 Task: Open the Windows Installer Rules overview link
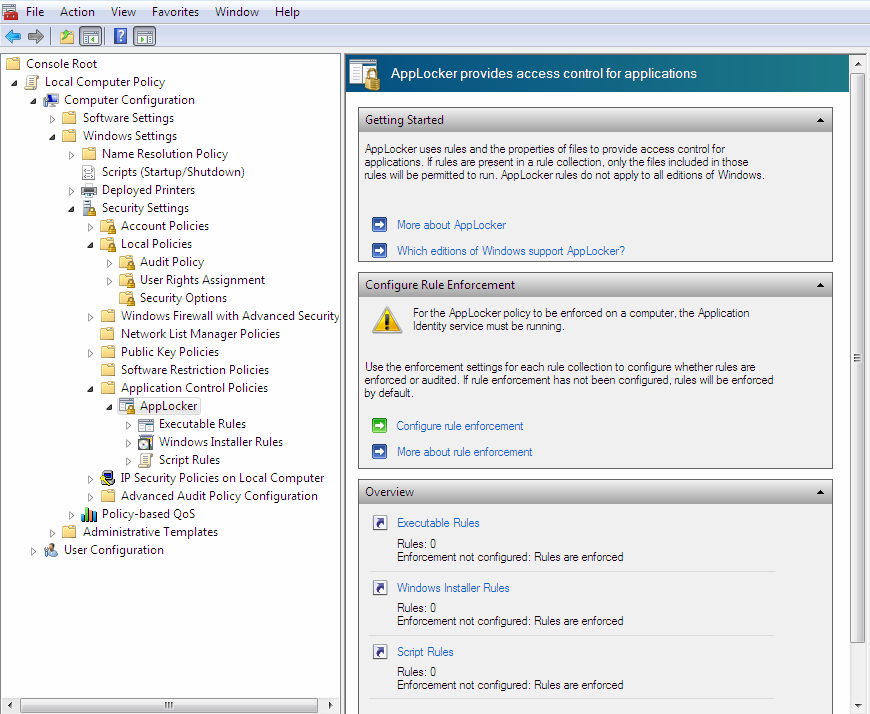pyautogui.click(x=453, y=588)
